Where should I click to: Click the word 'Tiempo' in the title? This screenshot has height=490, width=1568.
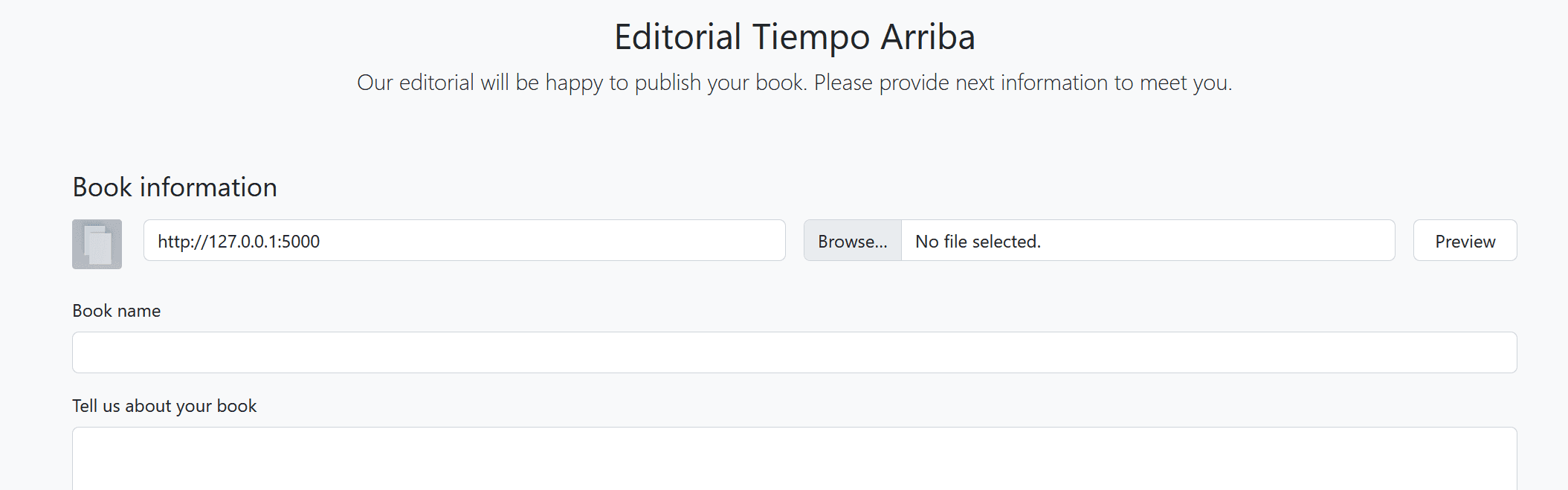click(810, 37)
